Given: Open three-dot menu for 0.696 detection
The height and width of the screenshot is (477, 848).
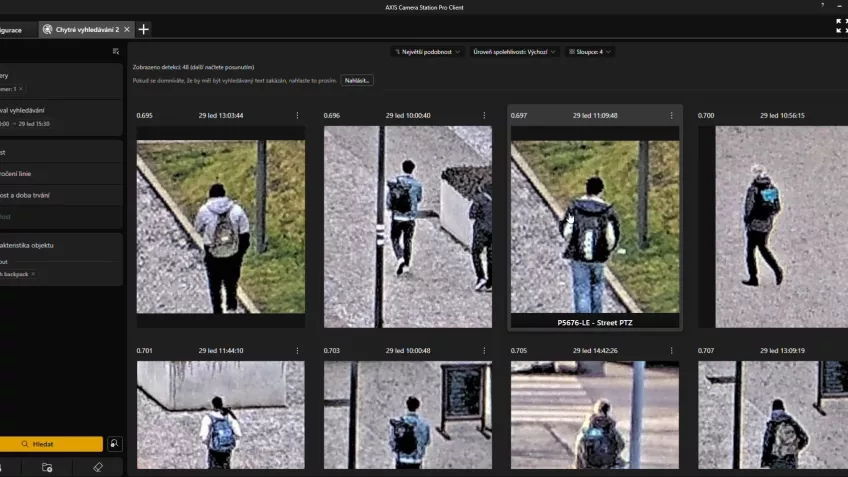Looking at the screenshot, I should pos(484,116).
